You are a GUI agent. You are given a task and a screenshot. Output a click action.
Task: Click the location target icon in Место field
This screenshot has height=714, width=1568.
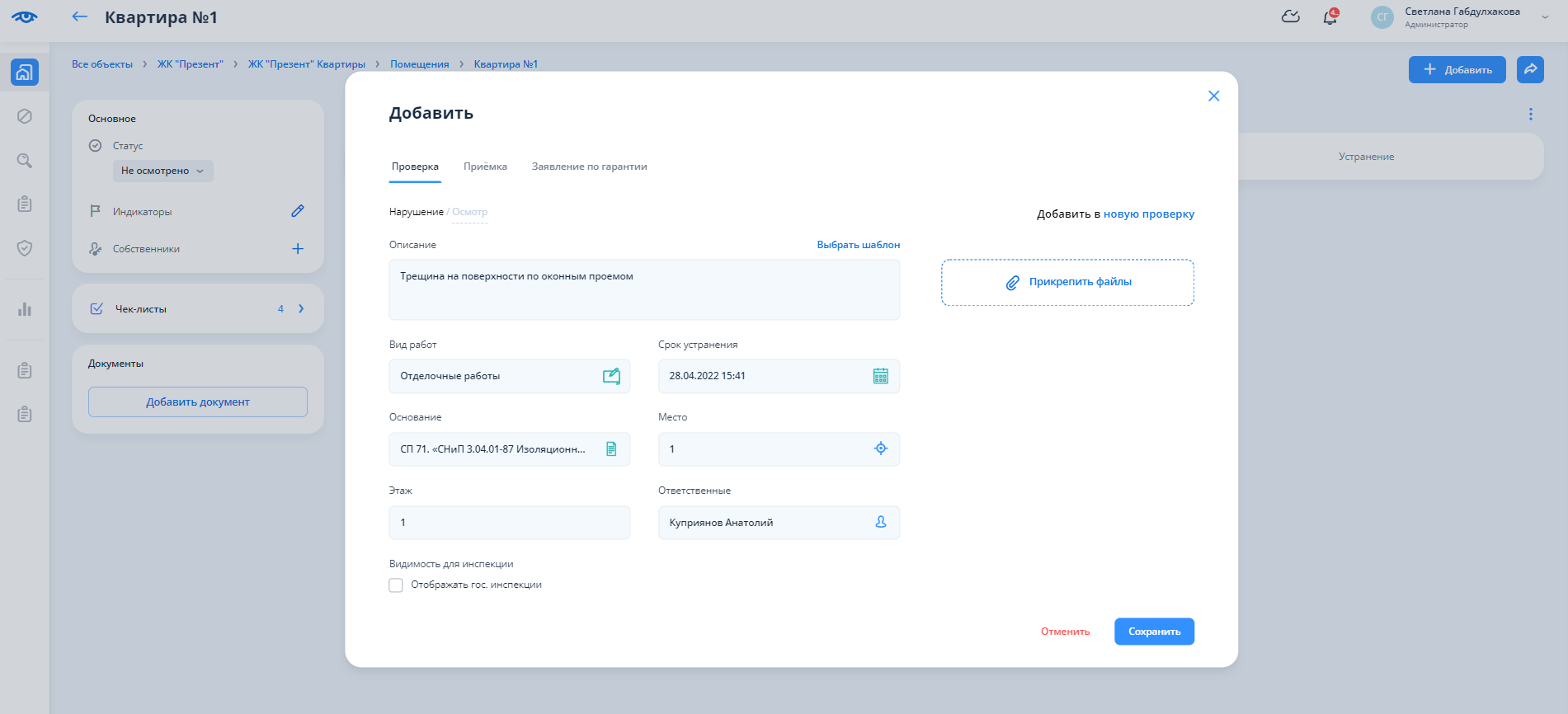880,449
